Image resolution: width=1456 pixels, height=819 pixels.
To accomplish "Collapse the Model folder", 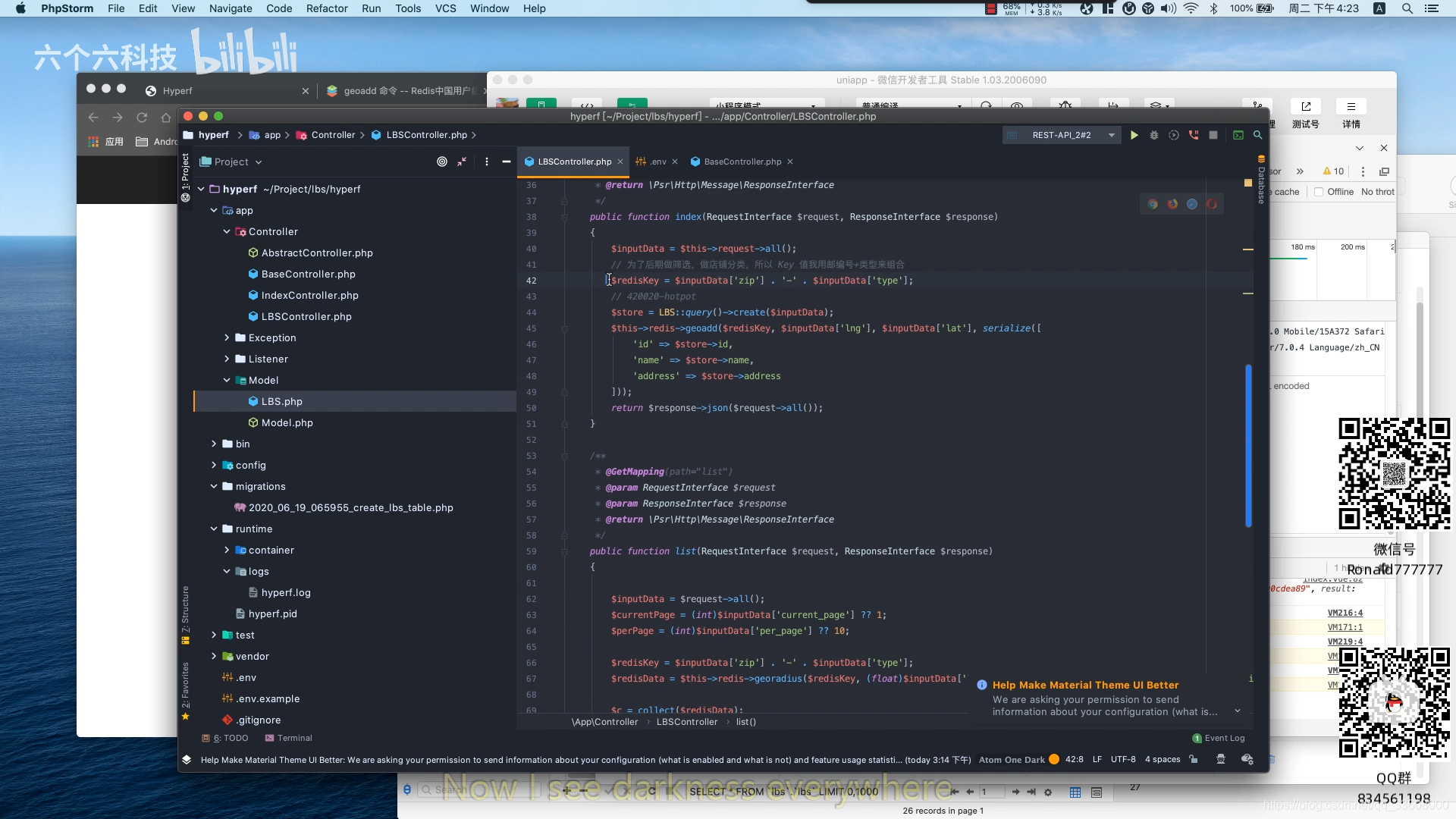I will click(x=227, y=380).
